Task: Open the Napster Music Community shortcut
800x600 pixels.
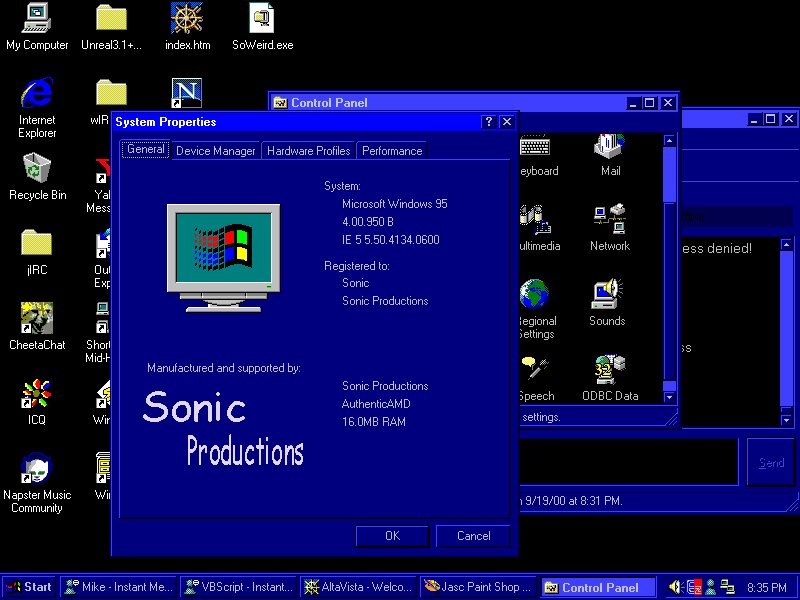Action: pos(37,470)
